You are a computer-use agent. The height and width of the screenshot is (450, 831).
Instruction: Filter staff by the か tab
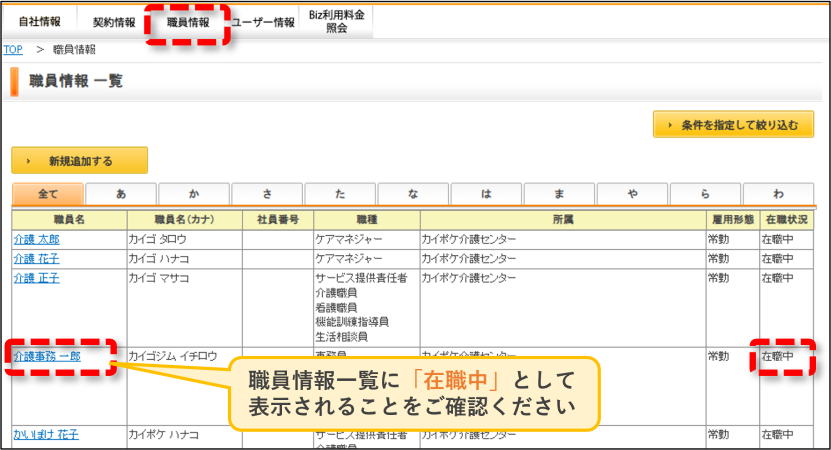[x=194, y=194]
